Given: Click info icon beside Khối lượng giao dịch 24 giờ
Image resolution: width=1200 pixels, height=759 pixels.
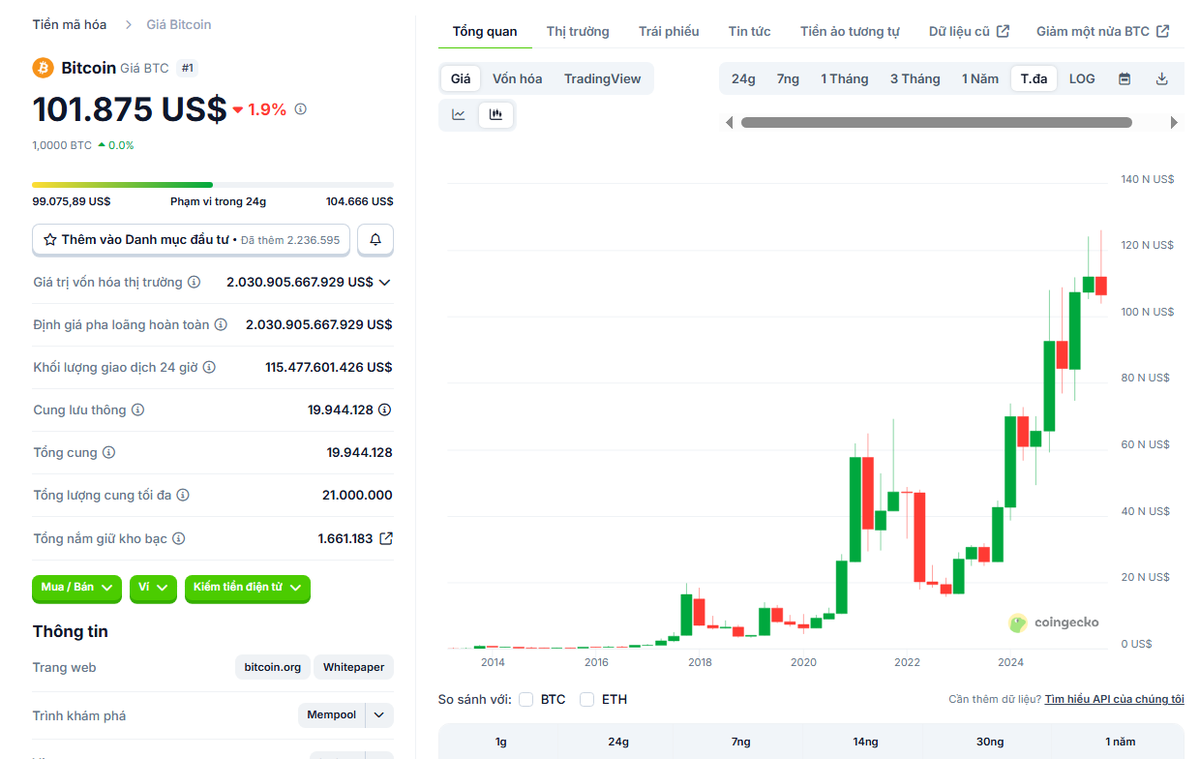Looking at the screenshot, I should [x=210, y=367].
